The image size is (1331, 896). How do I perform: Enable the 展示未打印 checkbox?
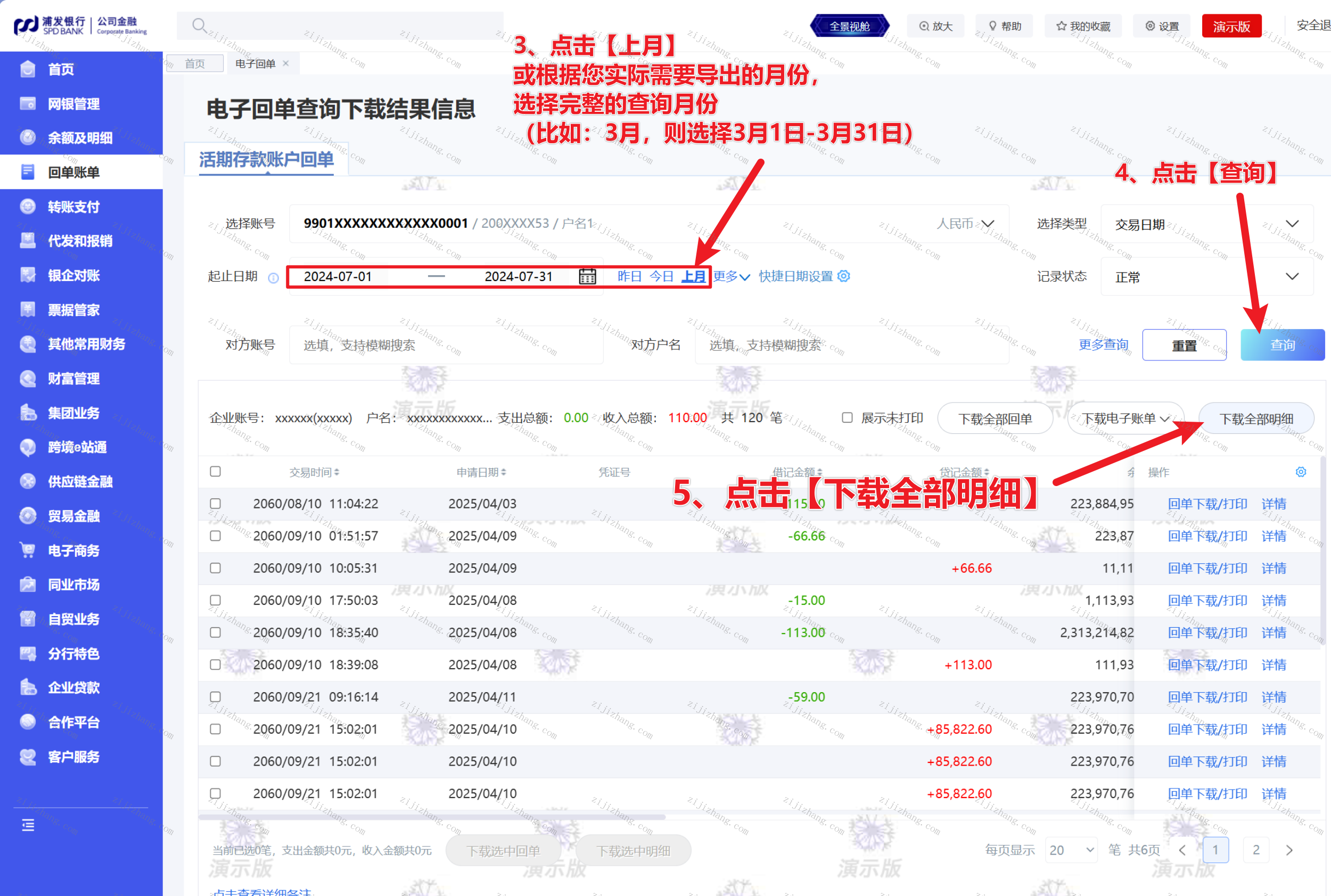847,418
